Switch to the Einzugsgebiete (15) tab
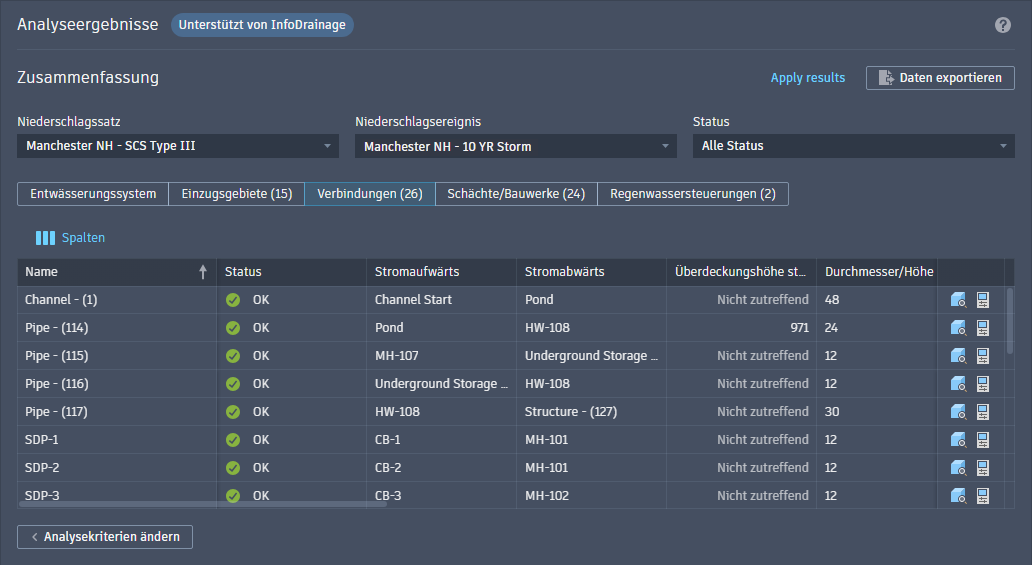This screenshot has width=1032, height=565. 236,194
